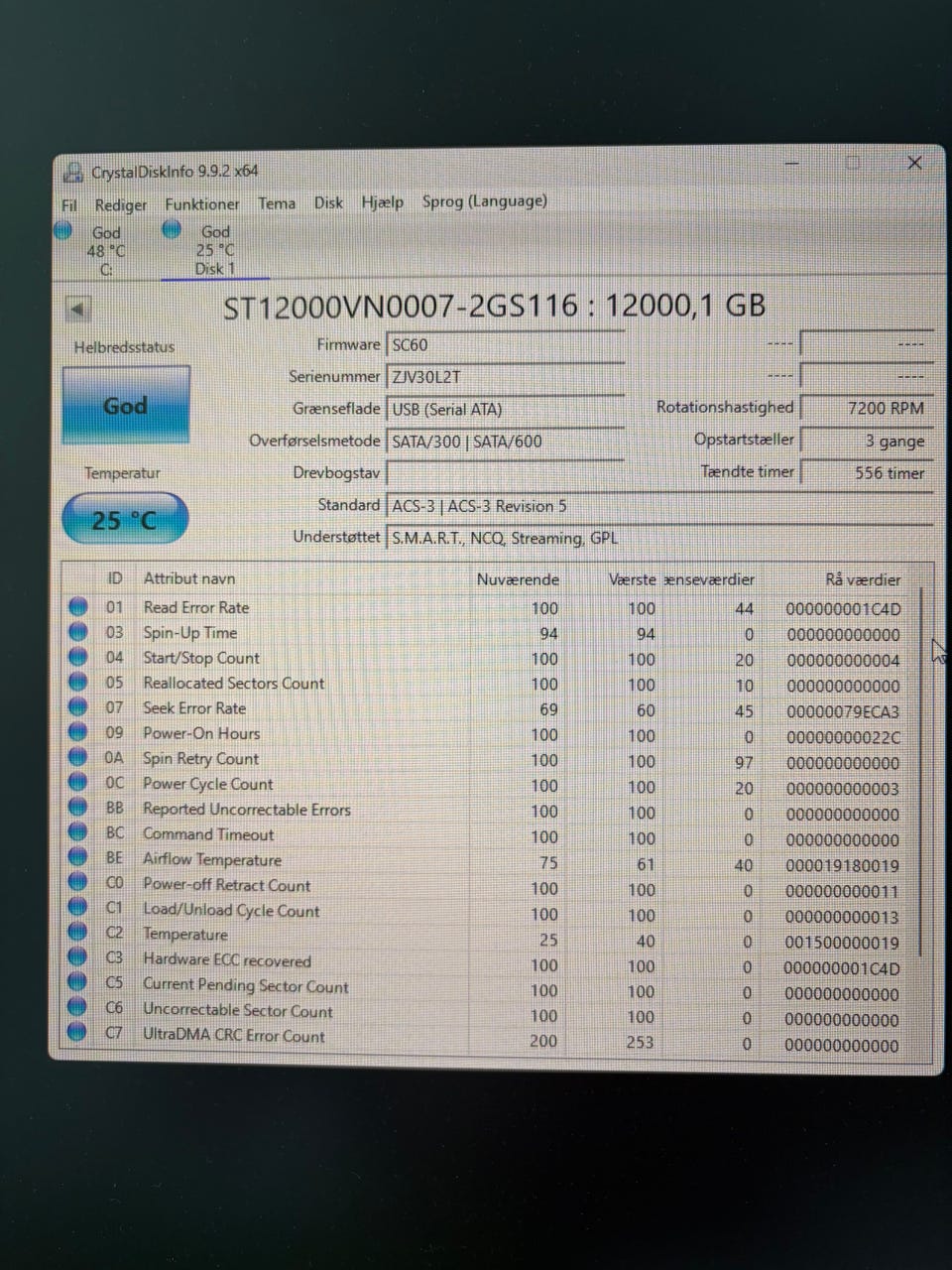Click status dot for Hardware ECC recovered
Viewport: 952px width, 1270px height.
click(77, 957)
